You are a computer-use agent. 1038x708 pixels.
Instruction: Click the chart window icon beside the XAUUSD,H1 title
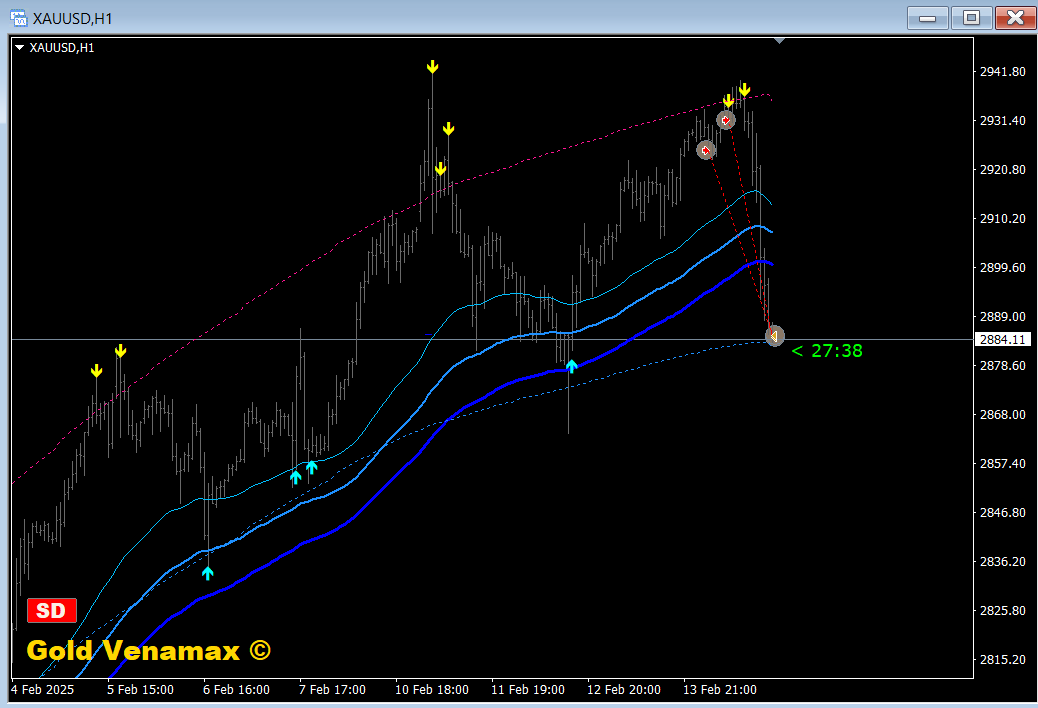(x=19, y=18)
